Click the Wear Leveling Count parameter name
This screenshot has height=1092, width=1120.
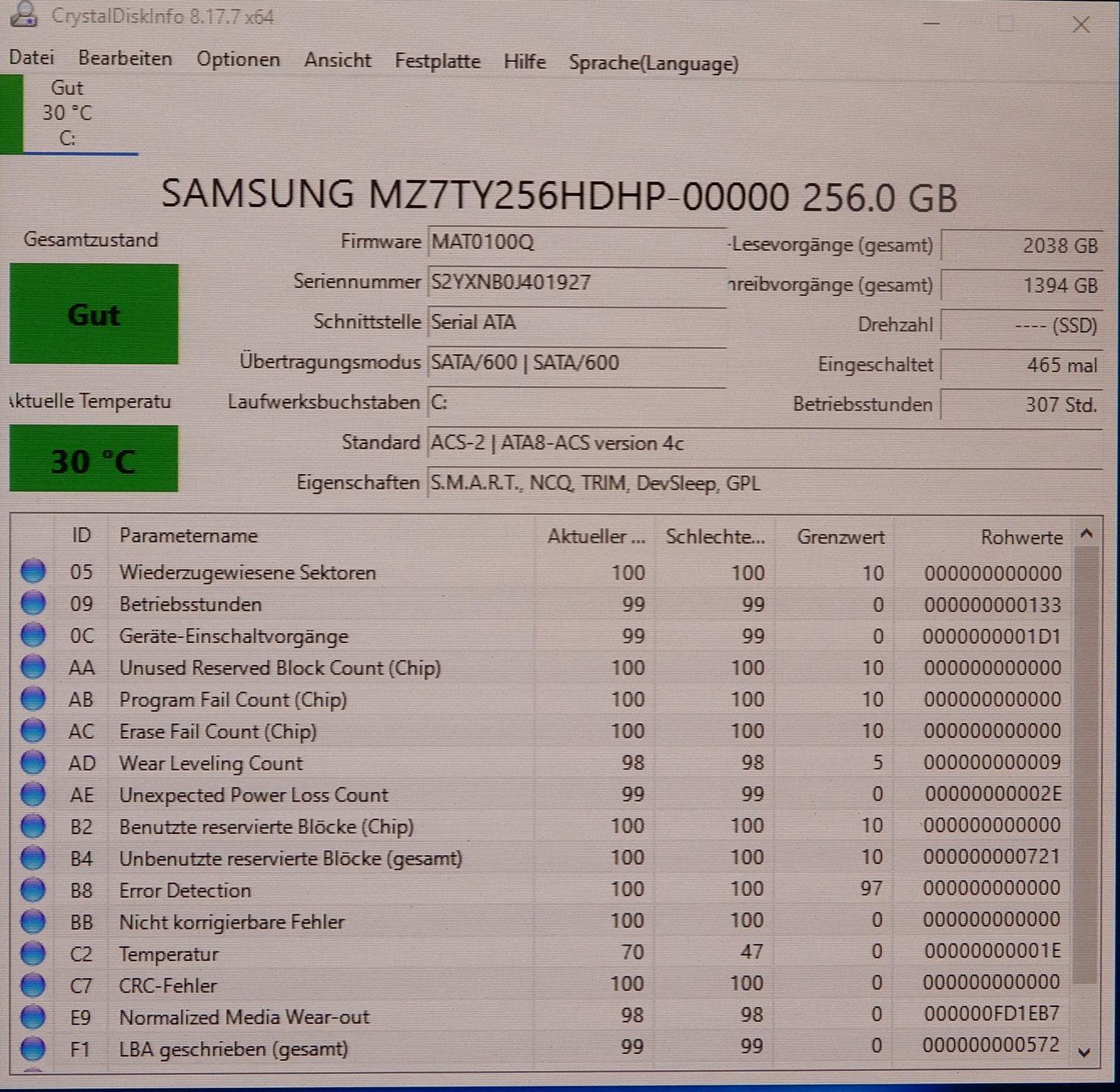tap(211, 764)
